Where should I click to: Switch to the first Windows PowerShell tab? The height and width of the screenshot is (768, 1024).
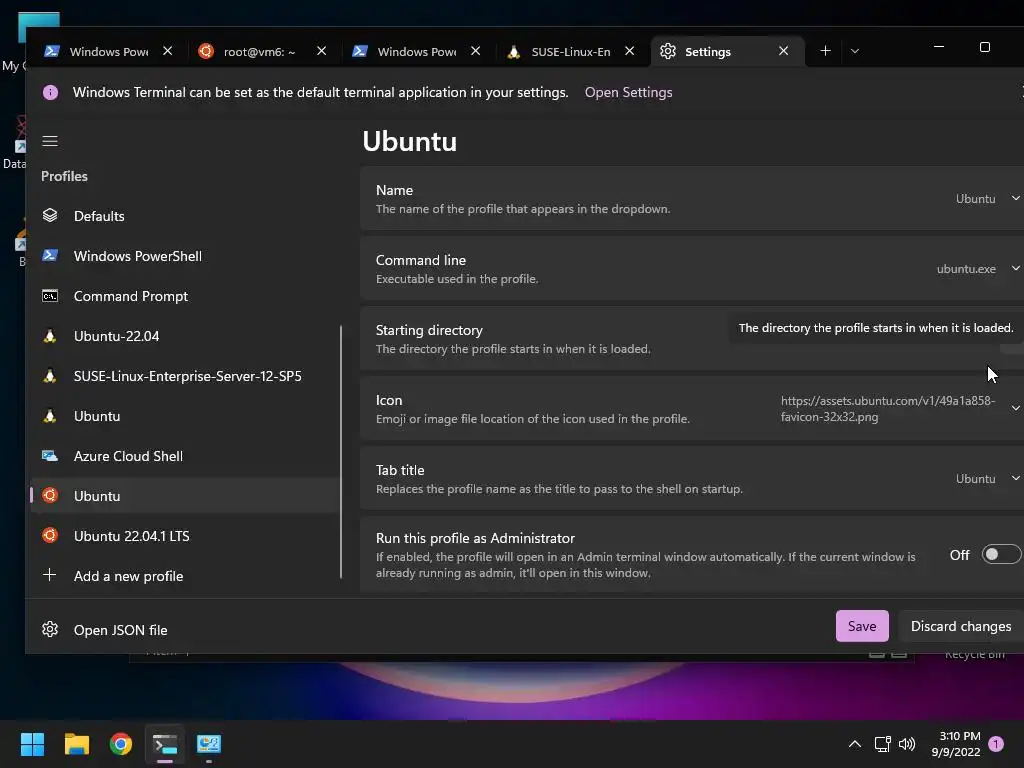click(98, 51)
